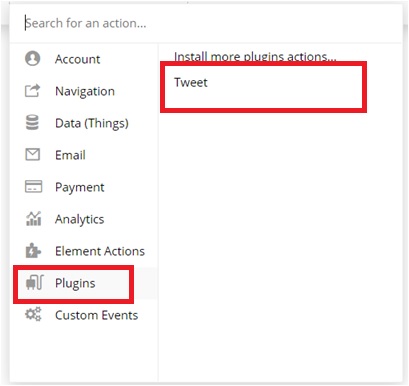The width and height of the screenshot is (409, 386).
Task: Click the Navigation arrow icon
Action: tap(33, 90)
